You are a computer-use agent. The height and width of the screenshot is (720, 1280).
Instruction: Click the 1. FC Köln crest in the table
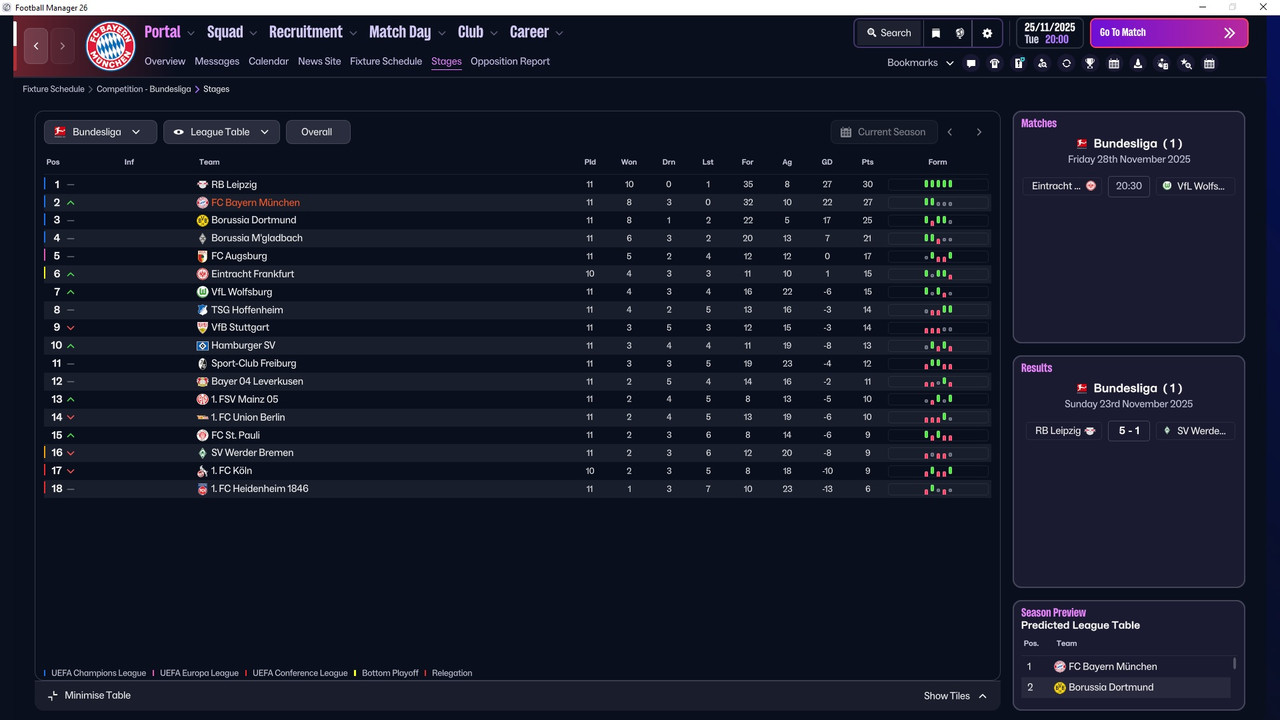pos(202,471)
